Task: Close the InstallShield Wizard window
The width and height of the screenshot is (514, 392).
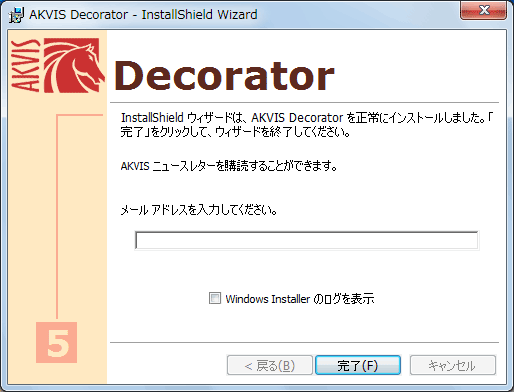Action: (x=484, y=11)
